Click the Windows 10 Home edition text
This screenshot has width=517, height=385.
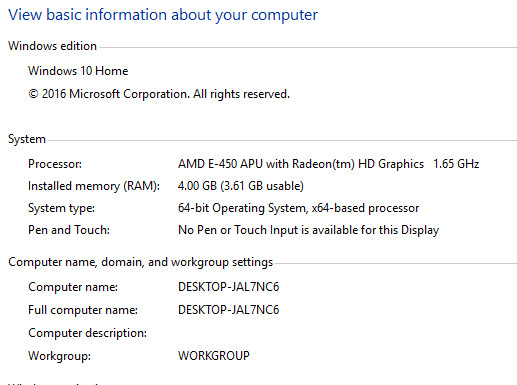(x=78, y=71)
